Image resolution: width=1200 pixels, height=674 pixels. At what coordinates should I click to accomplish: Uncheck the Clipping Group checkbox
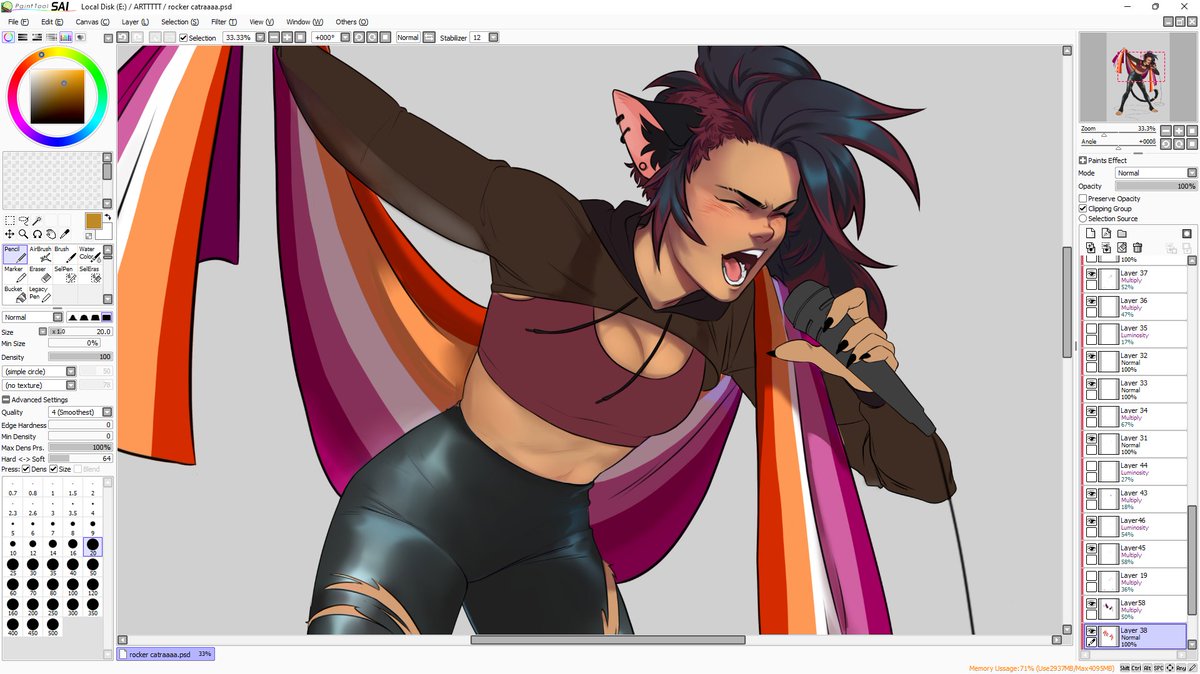(1083, 208)
